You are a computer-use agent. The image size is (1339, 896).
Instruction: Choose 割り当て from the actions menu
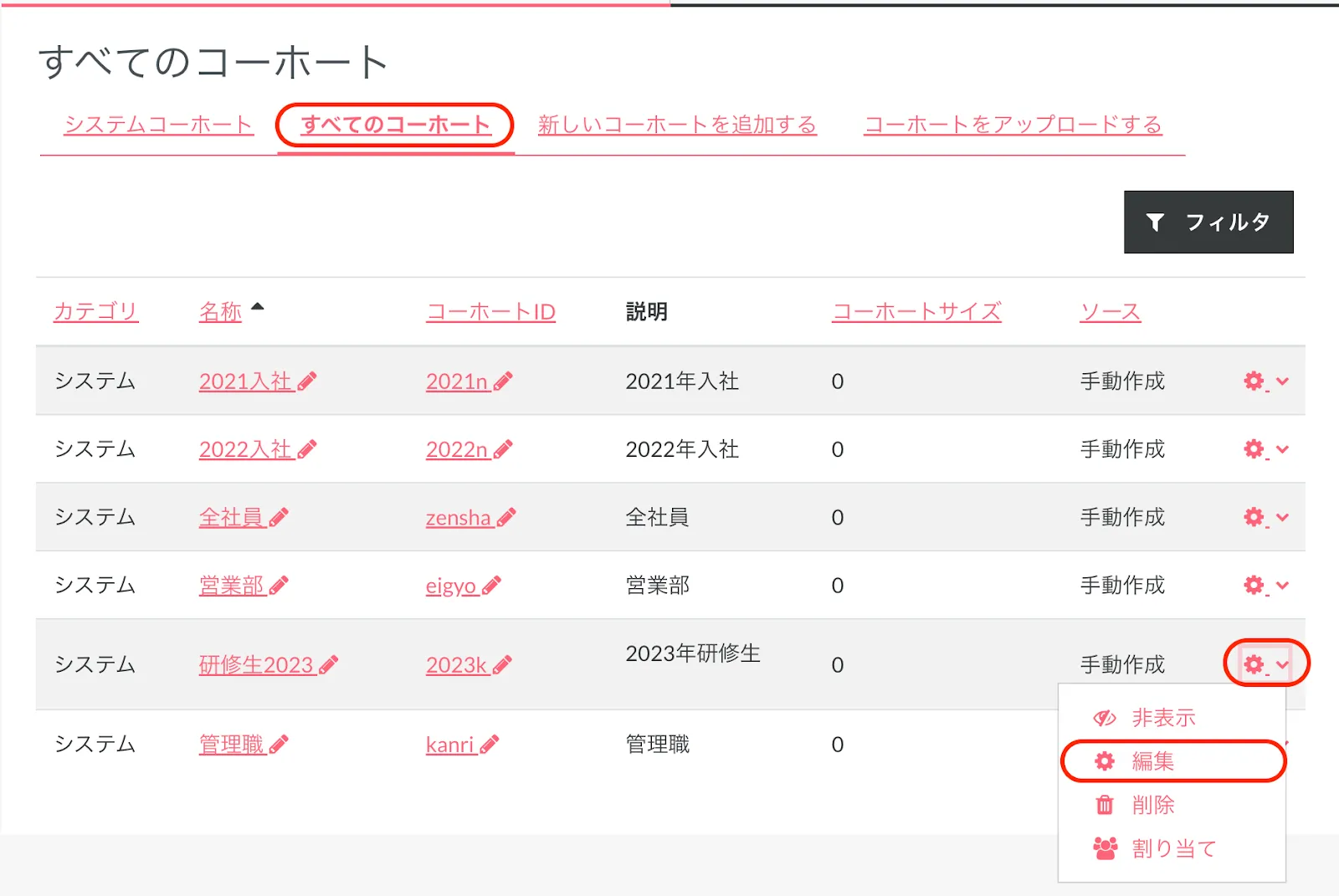[1172, 848]
